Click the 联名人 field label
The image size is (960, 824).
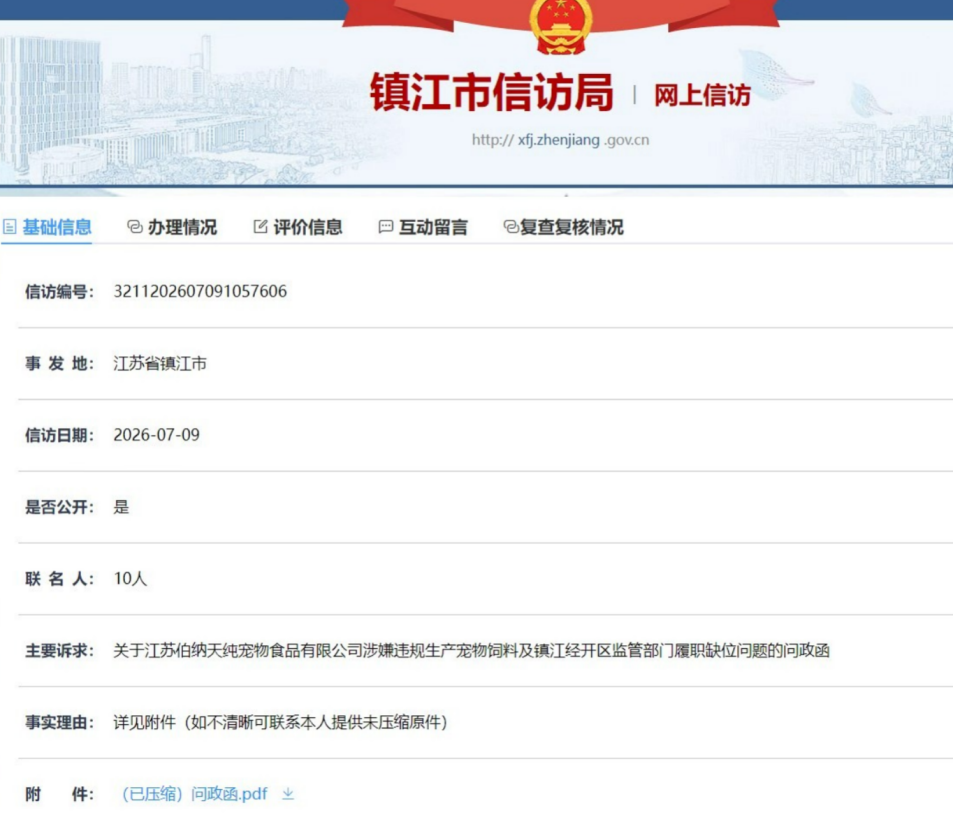[x=59, y=579]
